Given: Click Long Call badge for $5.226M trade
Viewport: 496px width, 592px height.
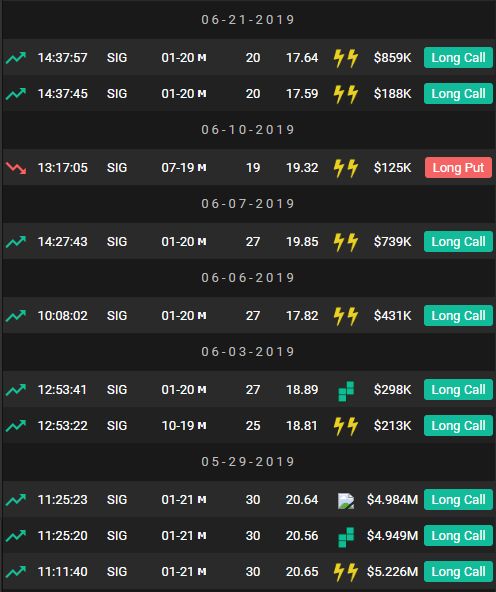Looking at the screenshot, I should (458, 572).
